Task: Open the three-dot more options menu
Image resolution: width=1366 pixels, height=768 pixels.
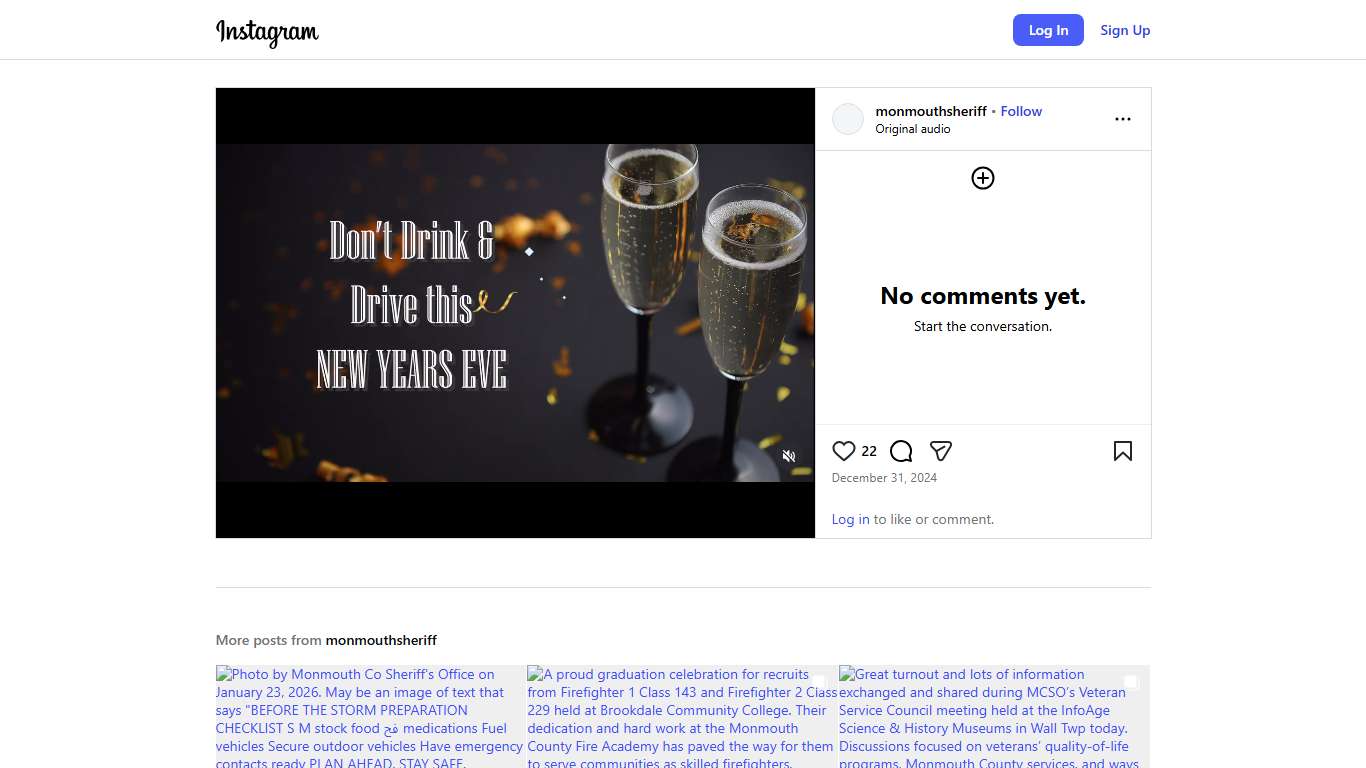Action: click(x=1122, y=119)
